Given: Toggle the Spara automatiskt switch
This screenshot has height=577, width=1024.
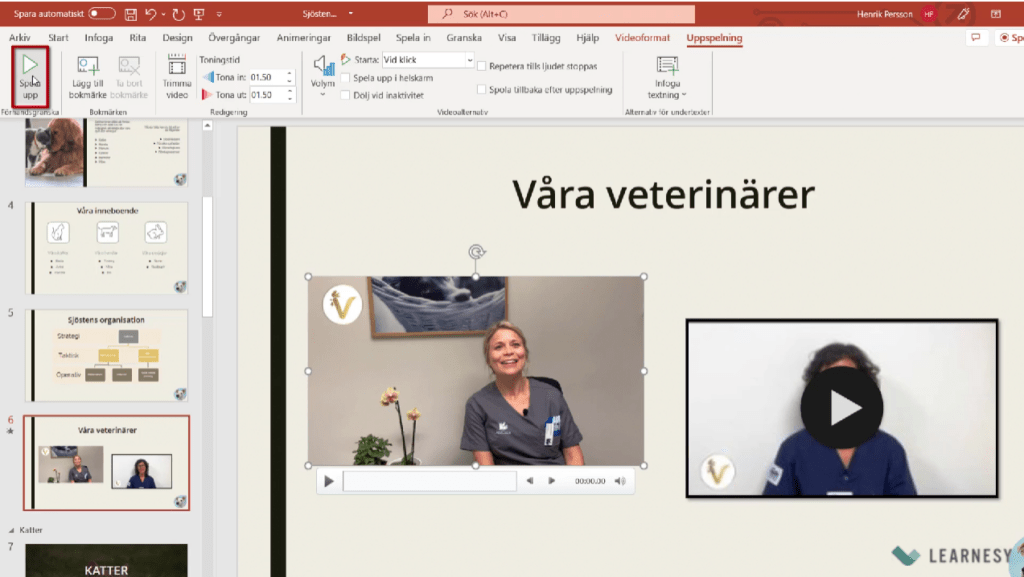Looking at the screenshot, I should [102, 14].
